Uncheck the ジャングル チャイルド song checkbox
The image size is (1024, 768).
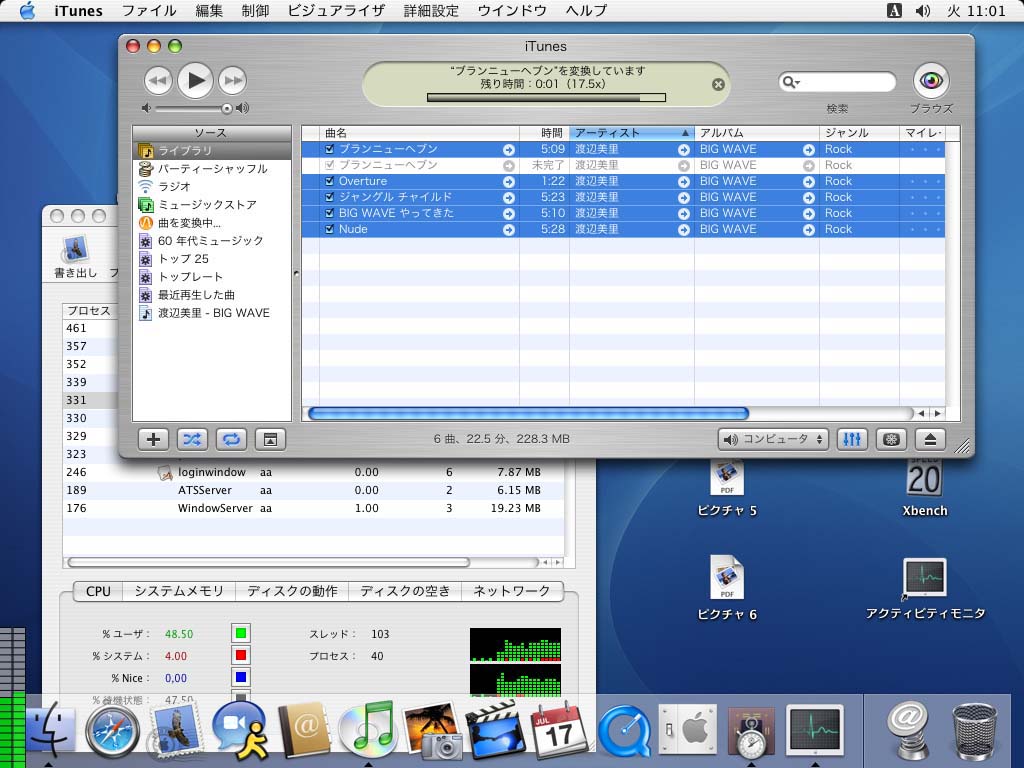[329, 197]
